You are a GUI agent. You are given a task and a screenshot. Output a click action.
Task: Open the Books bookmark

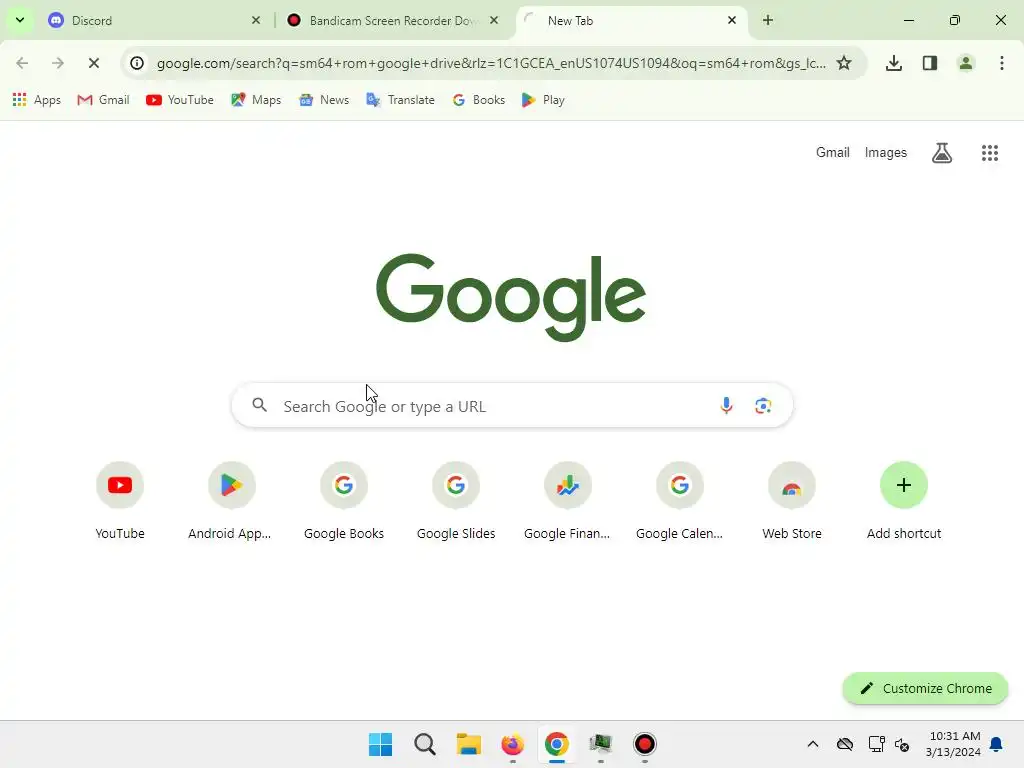(x=479, y=100)
